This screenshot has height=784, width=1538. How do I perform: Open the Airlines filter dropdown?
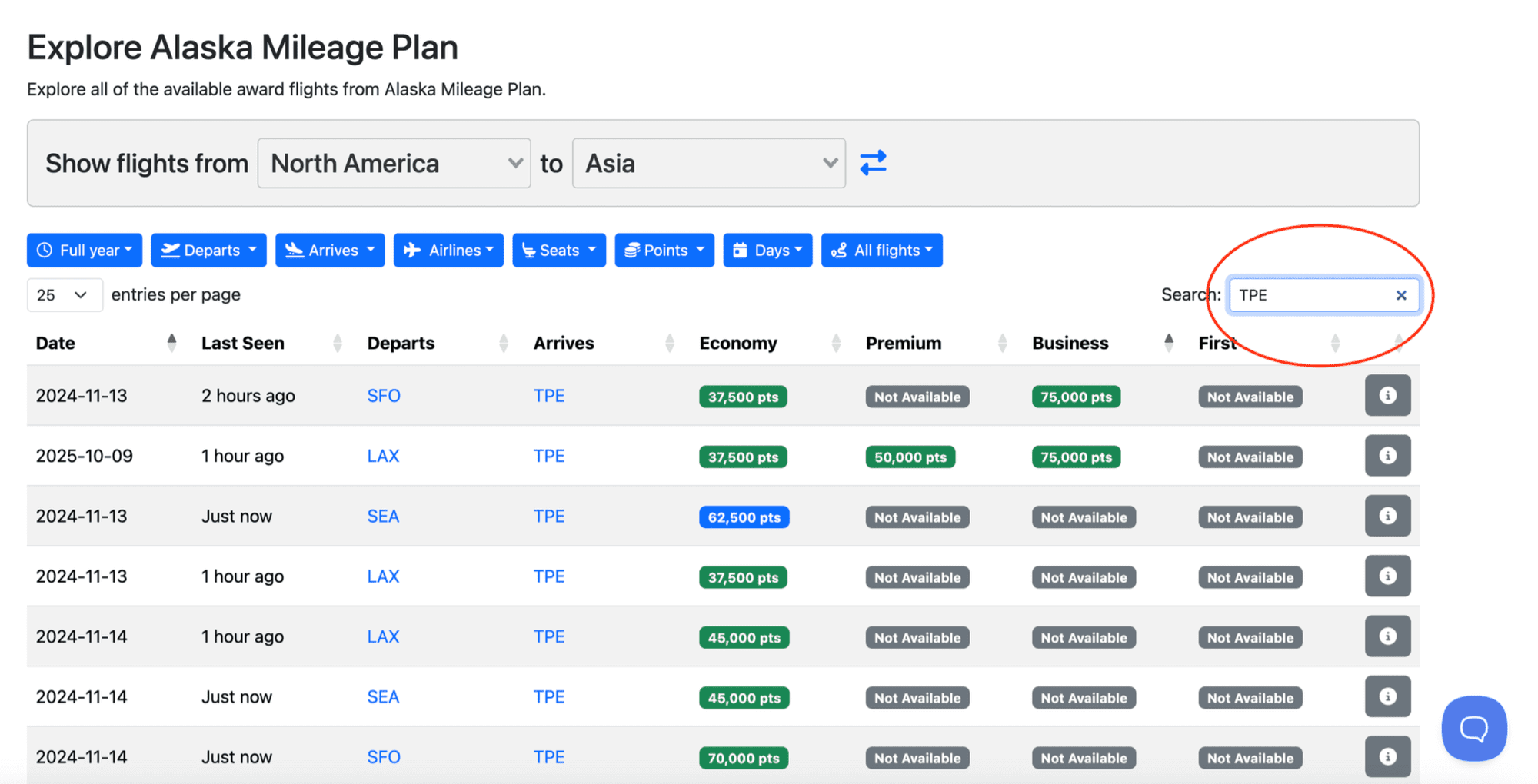coord(448,251)
